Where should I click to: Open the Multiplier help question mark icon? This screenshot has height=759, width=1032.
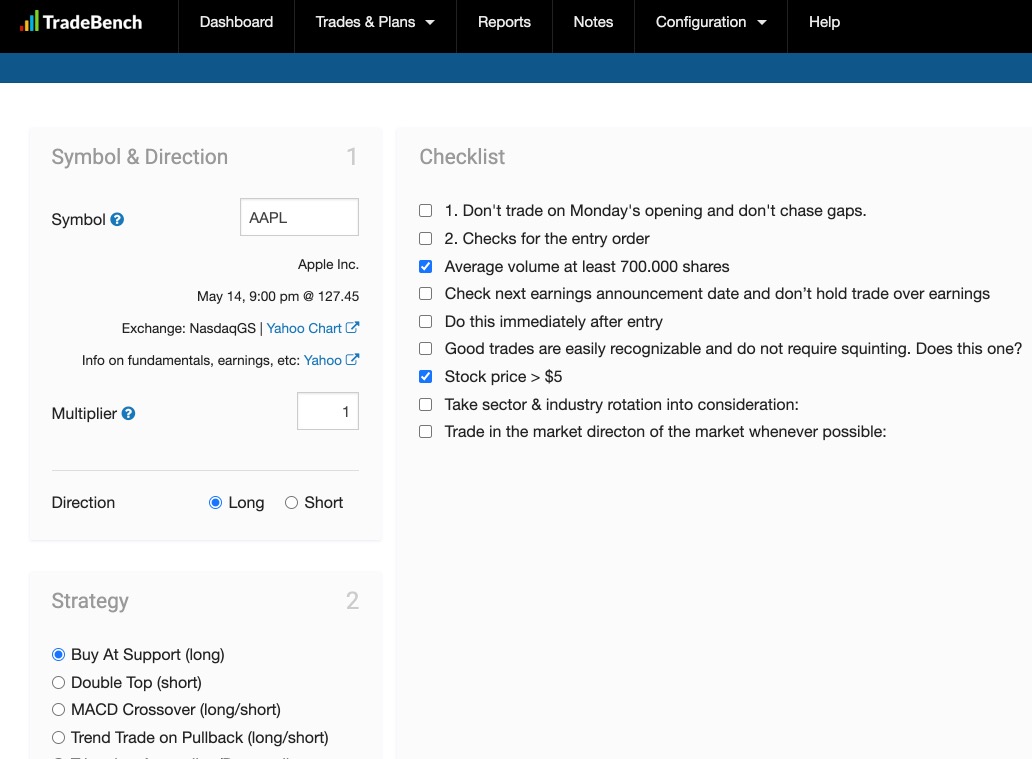pyautogui.click(x=128, y=413)
